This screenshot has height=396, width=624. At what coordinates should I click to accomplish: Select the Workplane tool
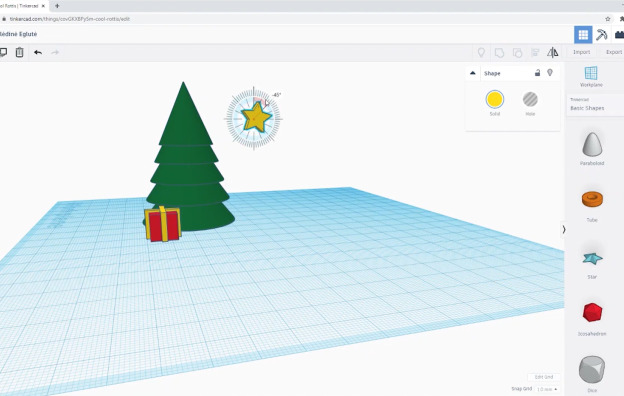click(591, 76)
